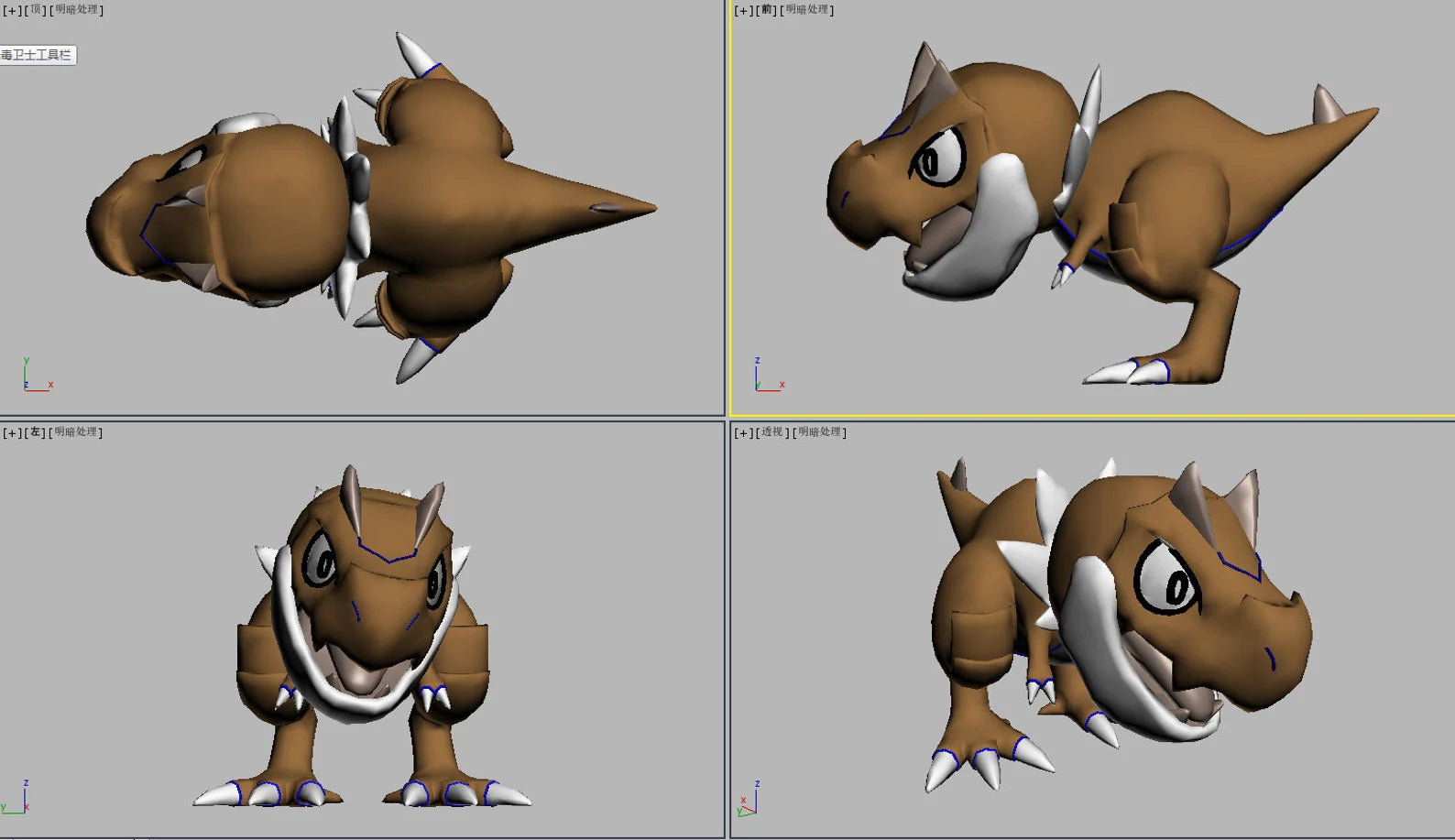1455x840 pixels.
Task: Open the [+] menu of the Top (顶) viewport
Action: (x=12, y=10)
